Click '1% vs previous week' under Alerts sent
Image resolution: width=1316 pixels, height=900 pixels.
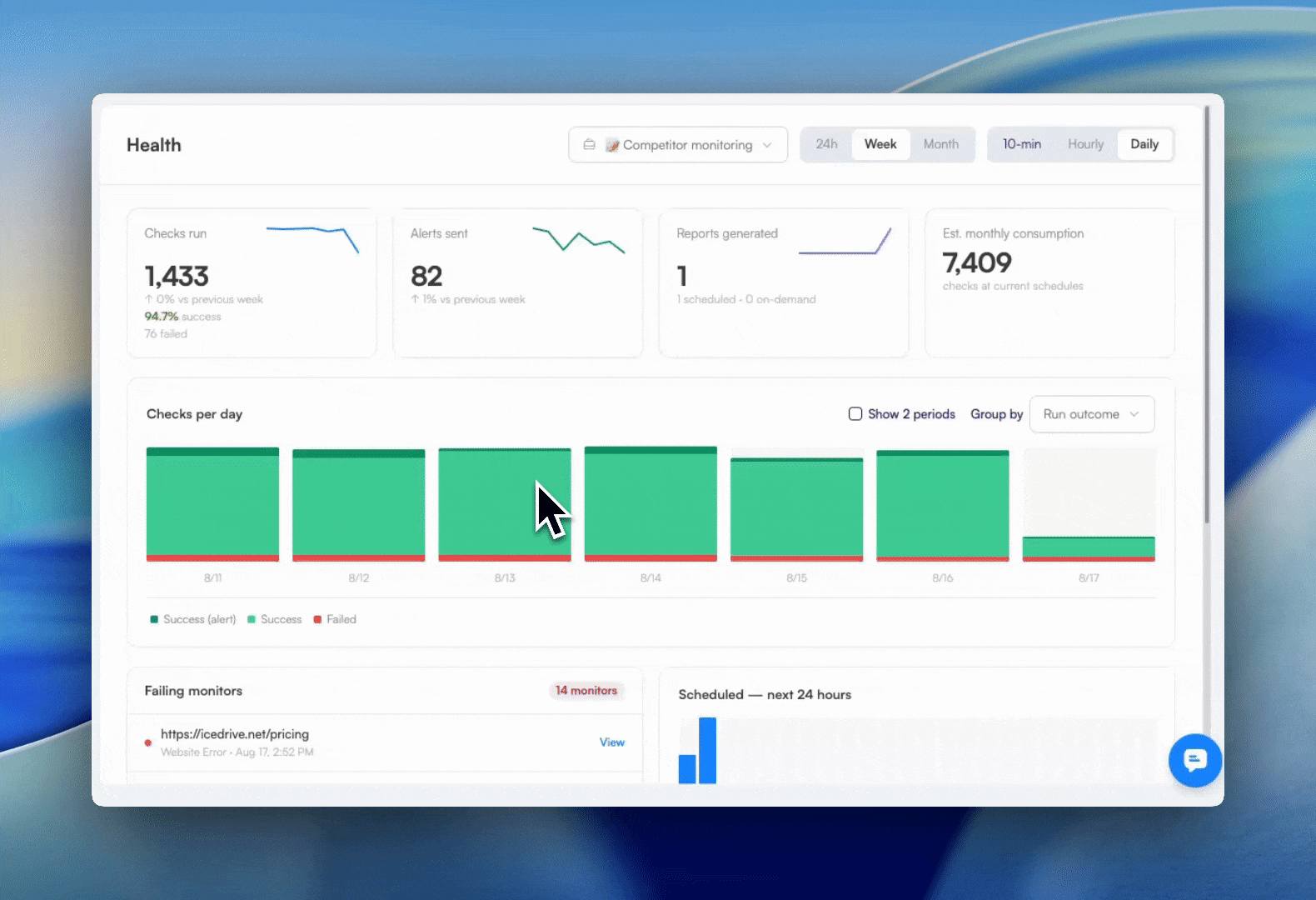(x=468, y=299)
